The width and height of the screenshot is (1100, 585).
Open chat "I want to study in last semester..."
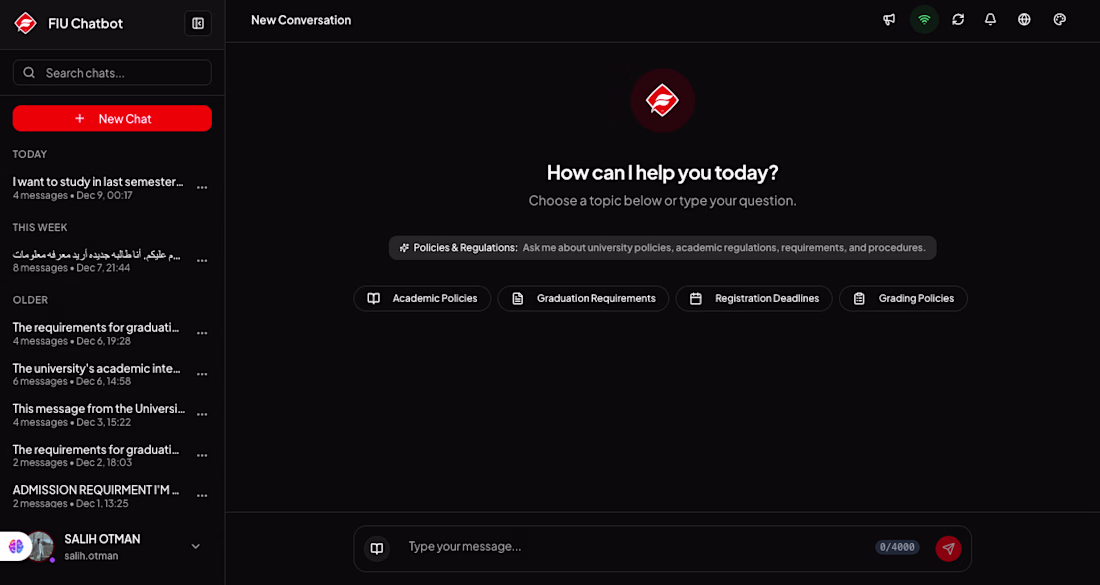tap(99, 188)
